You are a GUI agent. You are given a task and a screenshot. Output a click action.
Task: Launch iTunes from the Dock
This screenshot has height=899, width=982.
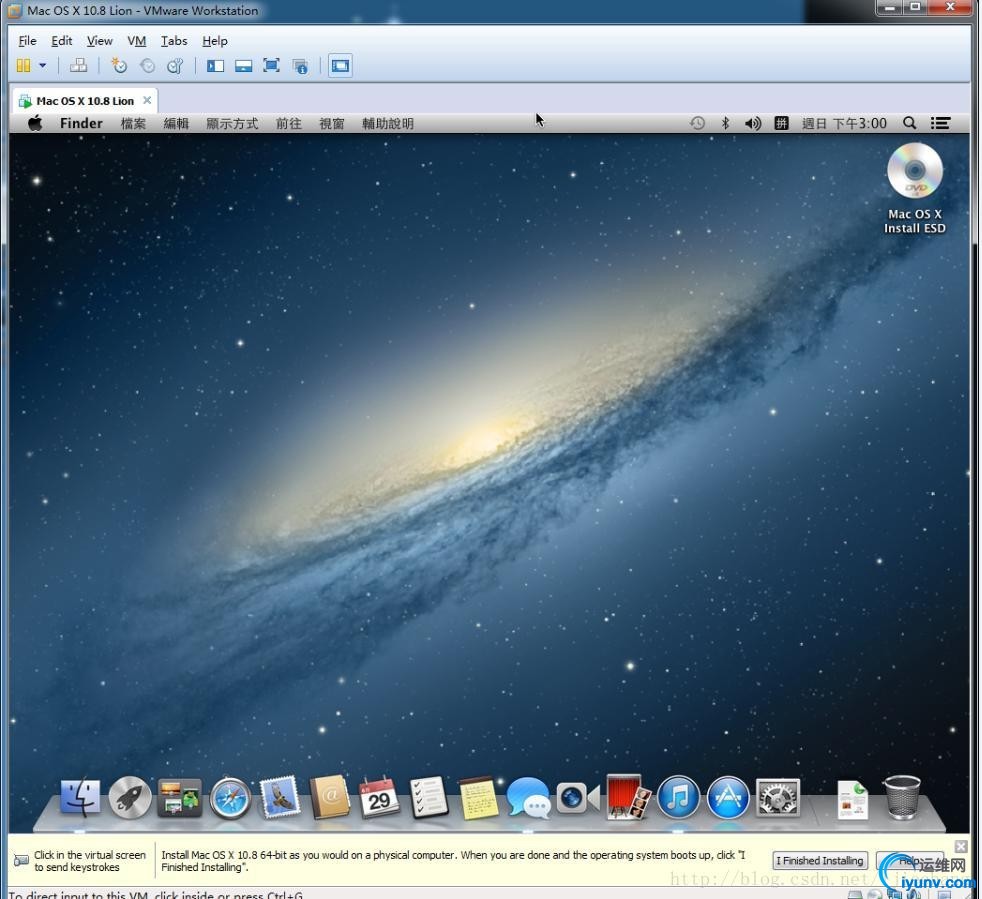678,798
